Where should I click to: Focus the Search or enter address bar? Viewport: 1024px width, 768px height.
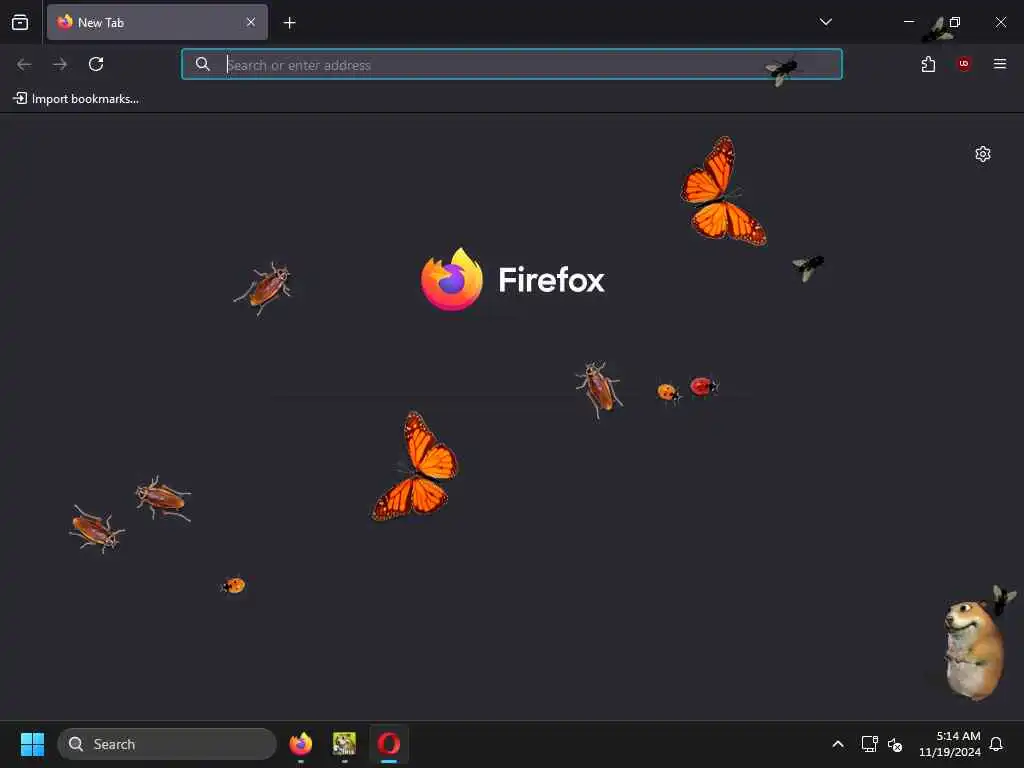pyautogui.click(x=512, y=64)
